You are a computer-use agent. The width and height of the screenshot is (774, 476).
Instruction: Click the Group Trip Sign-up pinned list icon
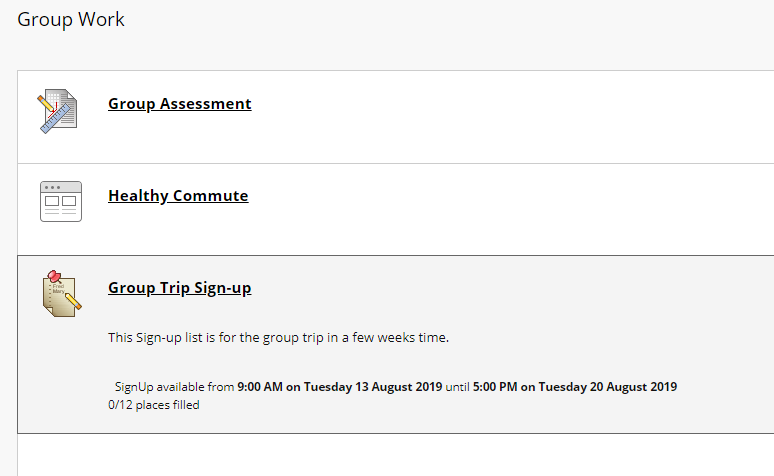[x=61, y=294]
